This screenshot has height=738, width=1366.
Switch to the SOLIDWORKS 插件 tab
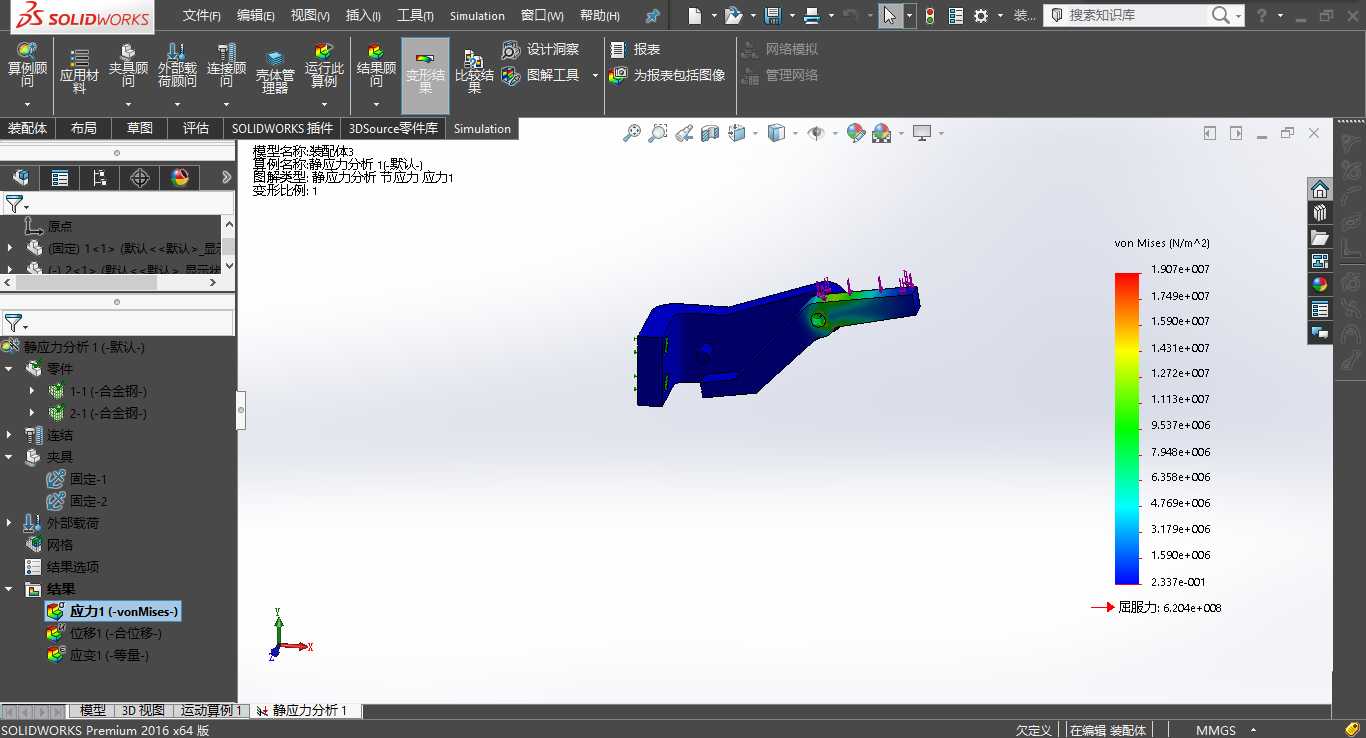tap(282, 128)
